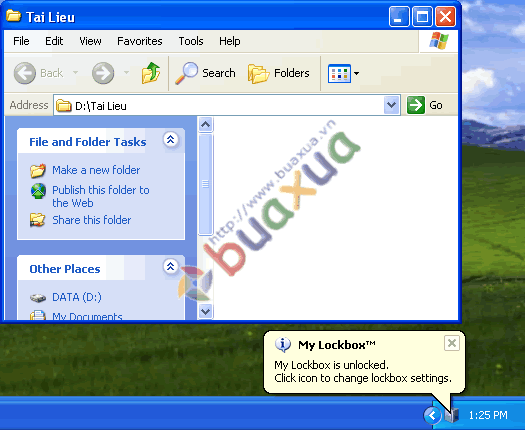This screenshot has height=430, width=525.
Task: Close the My Lockbox balloon notification
Action: tap(451, 343)
